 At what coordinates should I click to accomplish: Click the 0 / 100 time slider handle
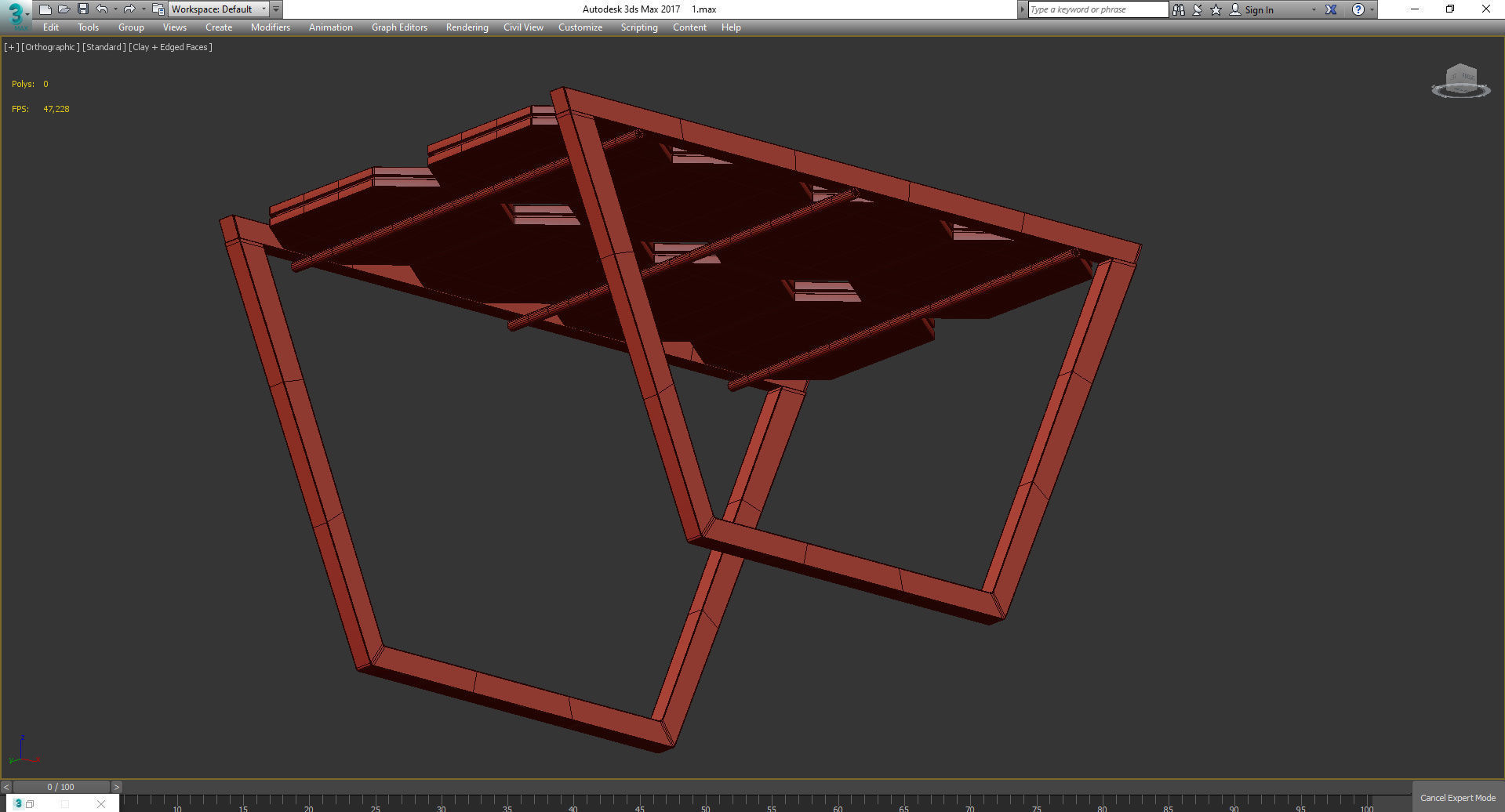coord(61,787)
